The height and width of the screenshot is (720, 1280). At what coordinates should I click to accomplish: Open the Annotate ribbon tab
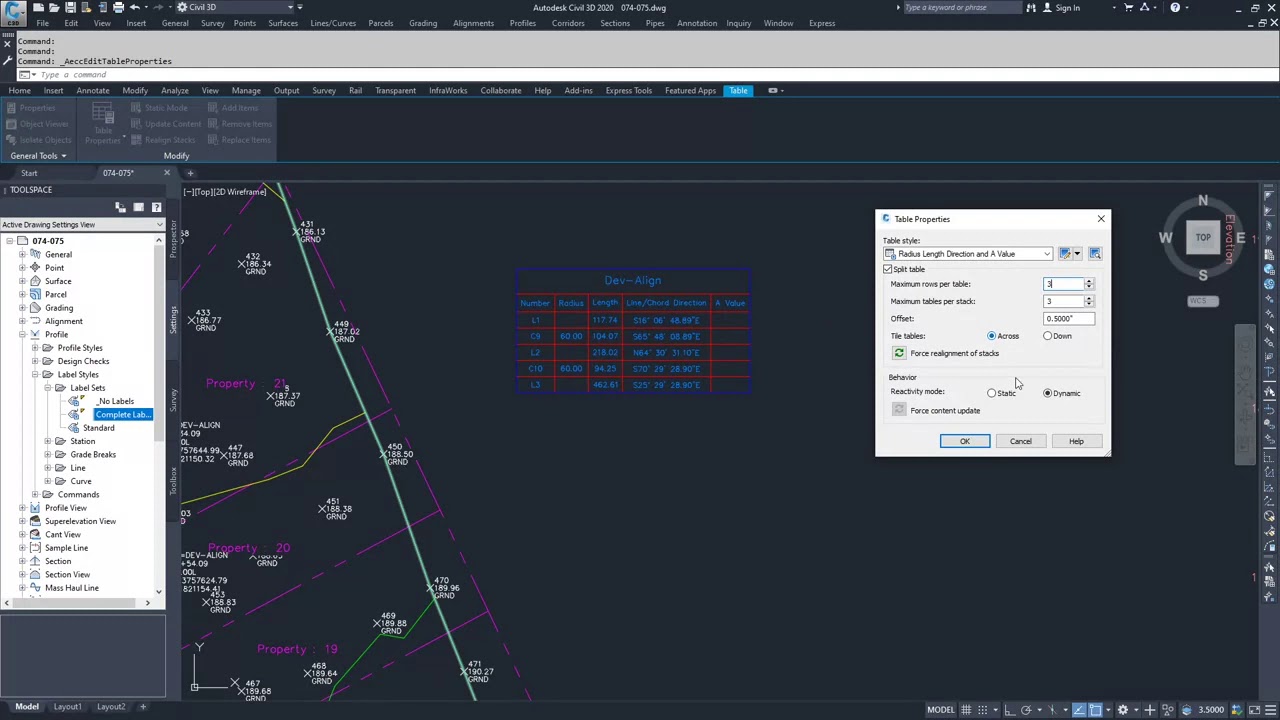pyautogui.click(x=93, y=90)
